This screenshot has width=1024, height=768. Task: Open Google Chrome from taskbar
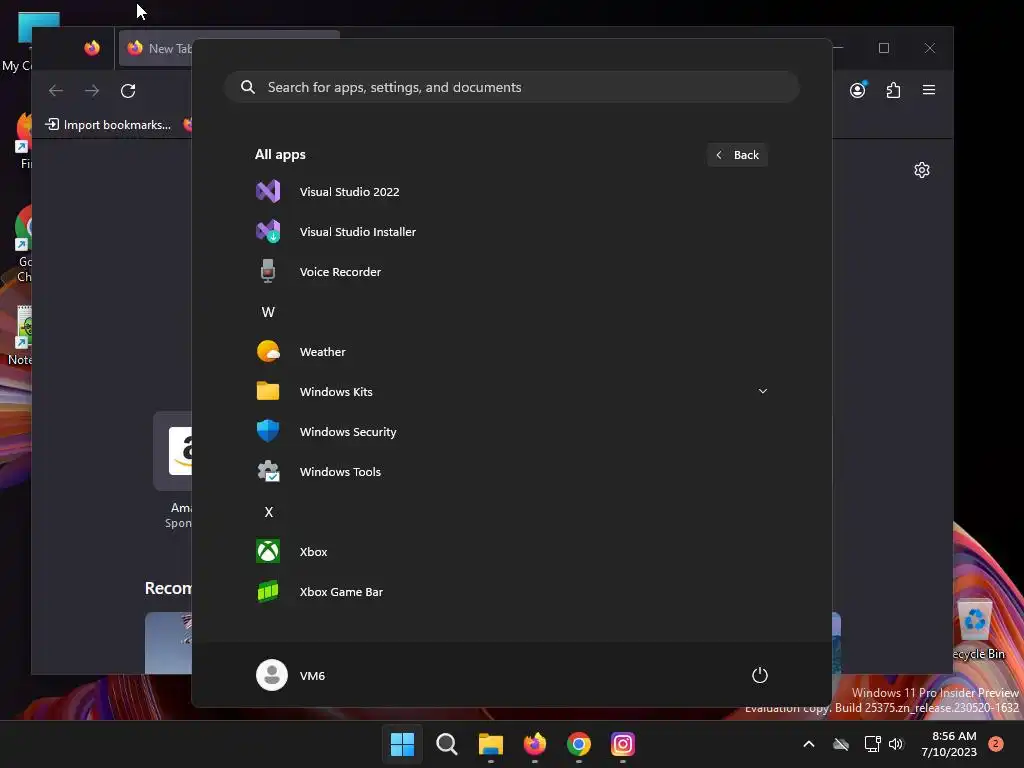coord(579,744)
